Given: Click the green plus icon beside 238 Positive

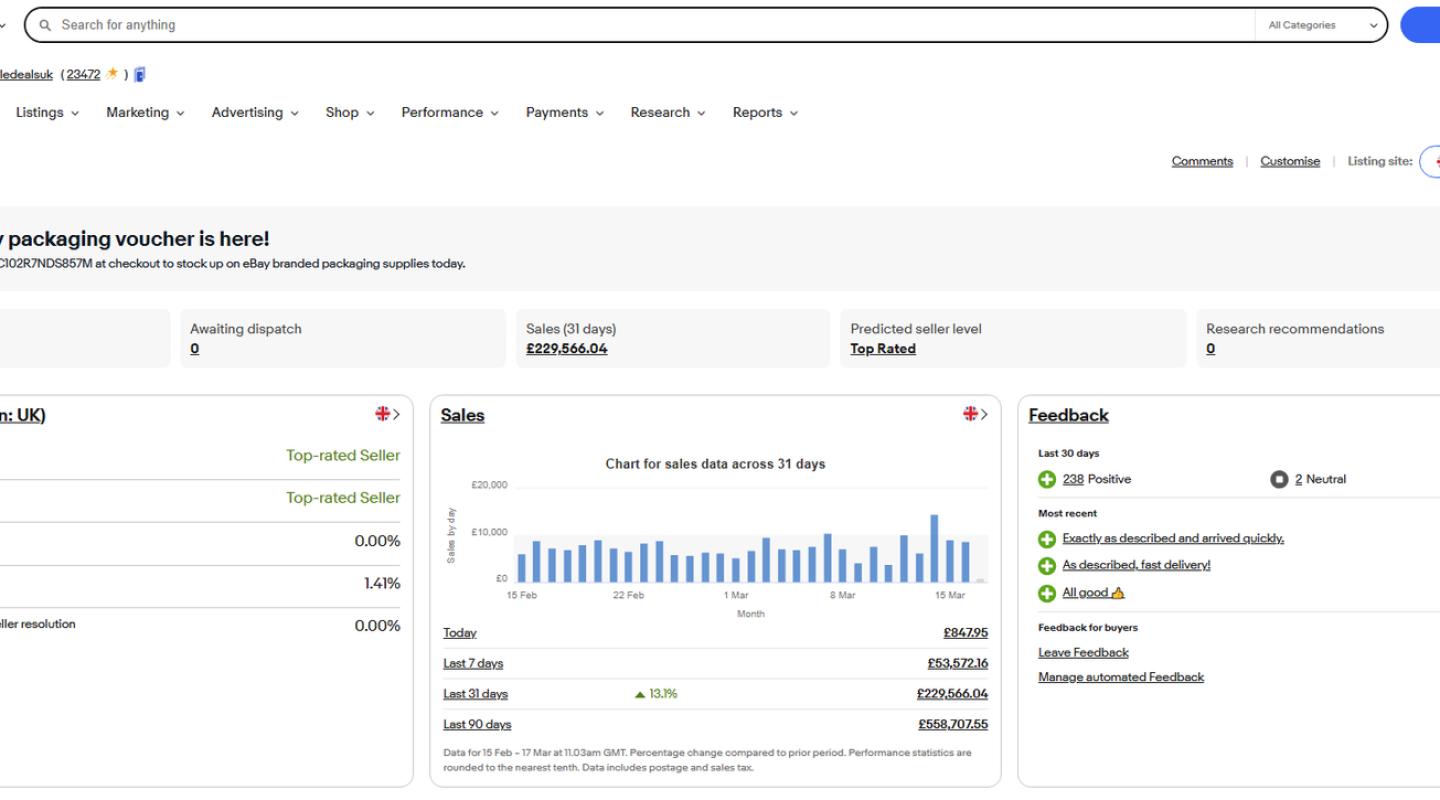Looking at the screenshot, I should pyautogui.click(x=1047, y=480).
